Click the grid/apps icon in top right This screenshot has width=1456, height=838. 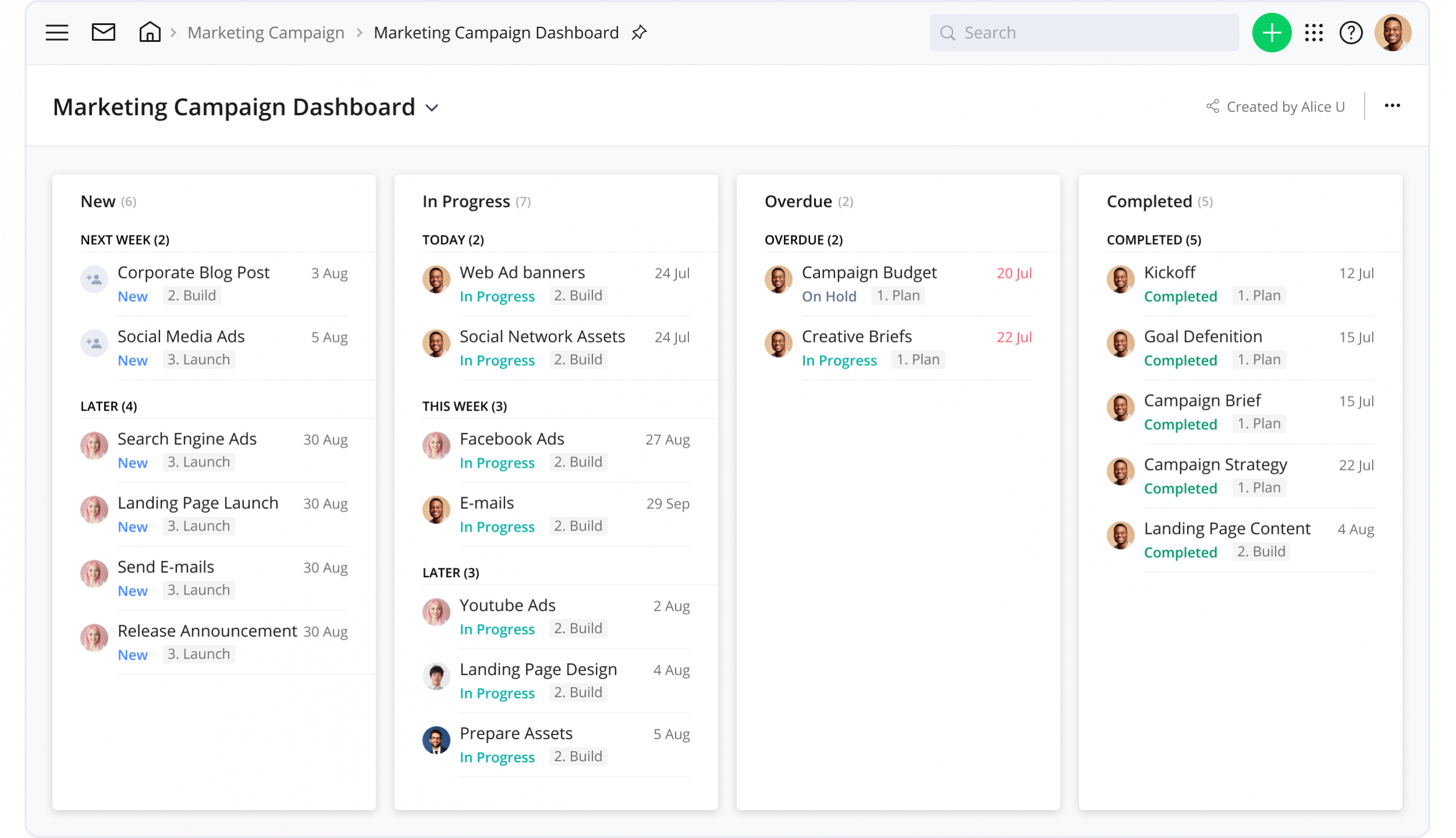[x=1313, y=32]
